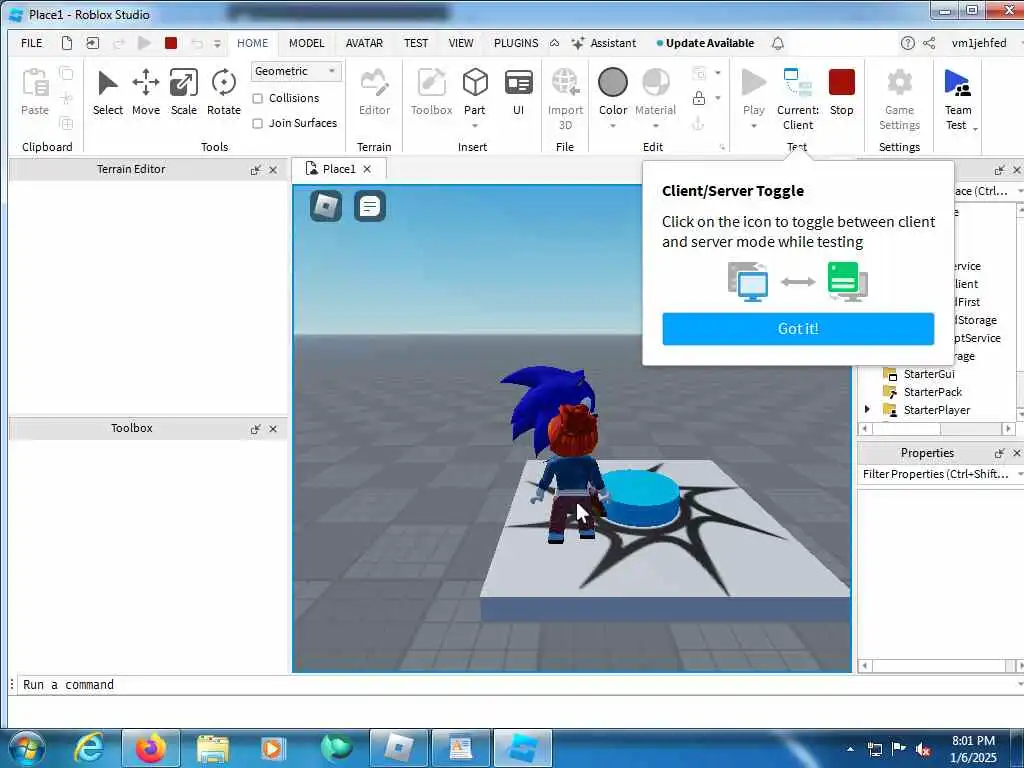Viewport: 1024px width, 768px height.
Task: Switch to the TEST ribbon tab
Action: click(415, 43)
